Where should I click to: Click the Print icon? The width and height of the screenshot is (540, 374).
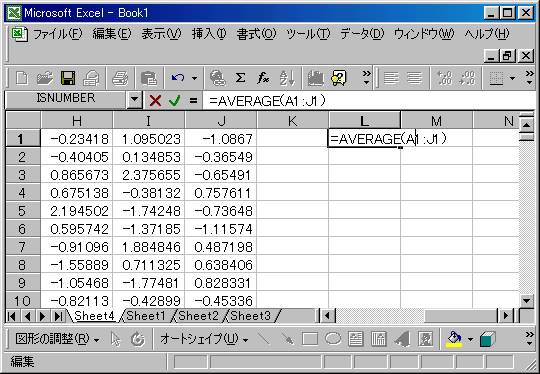tap(121, 79)
